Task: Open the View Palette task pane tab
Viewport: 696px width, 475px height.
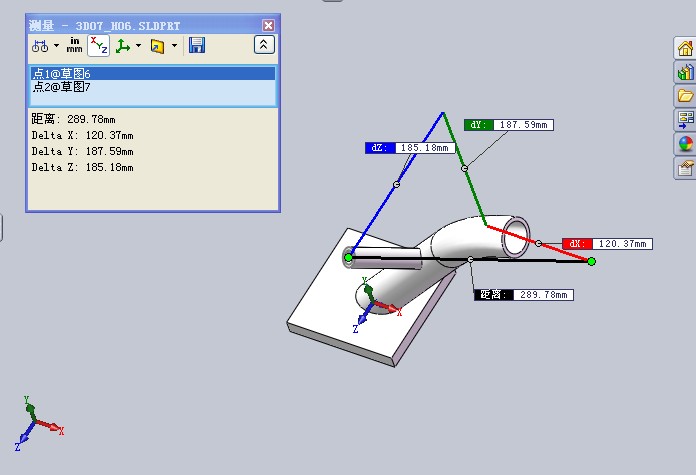Action: point(685,120)
